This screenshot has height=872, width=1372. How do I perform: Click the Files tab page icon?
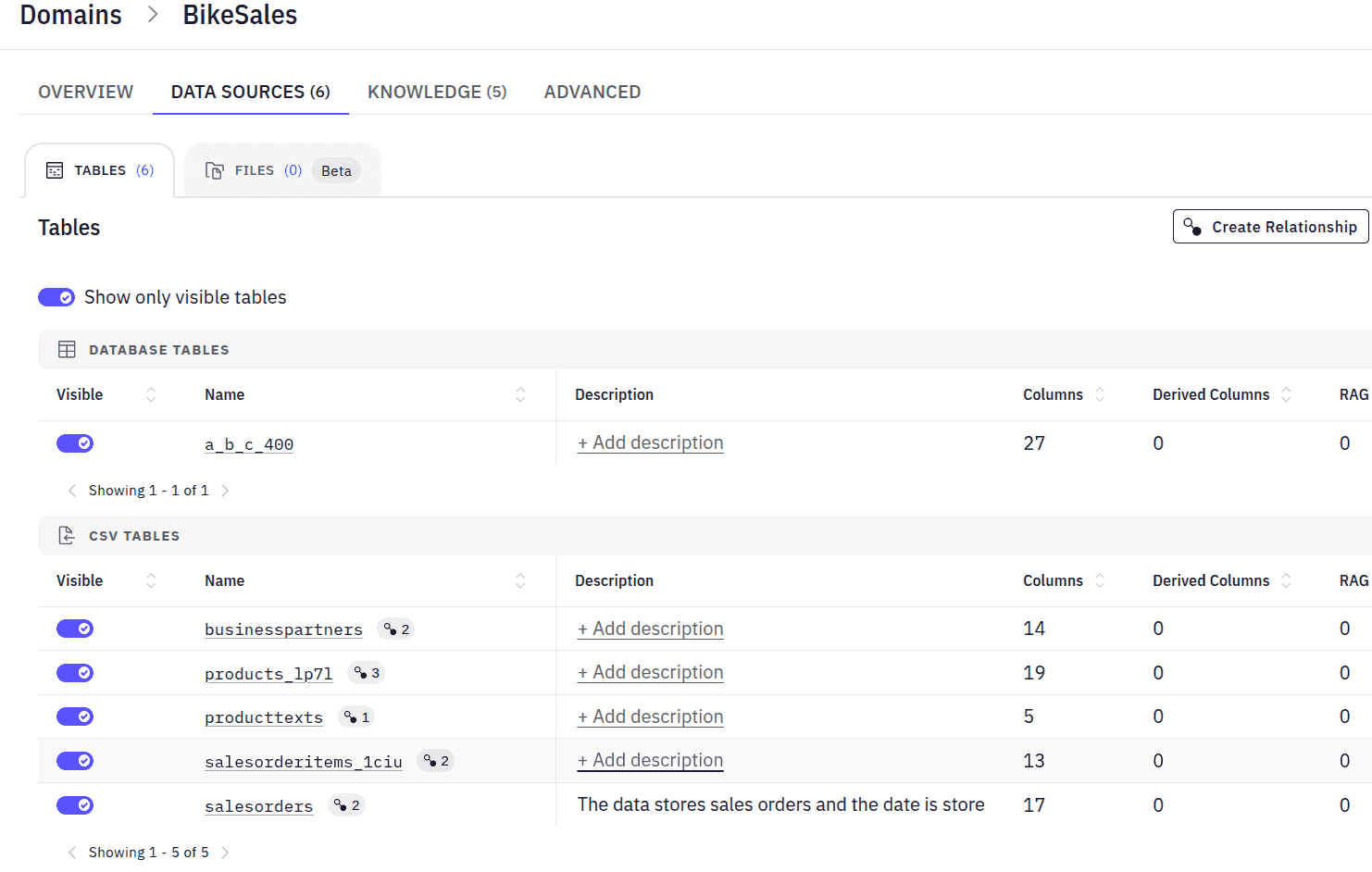(x=214, y=169)
